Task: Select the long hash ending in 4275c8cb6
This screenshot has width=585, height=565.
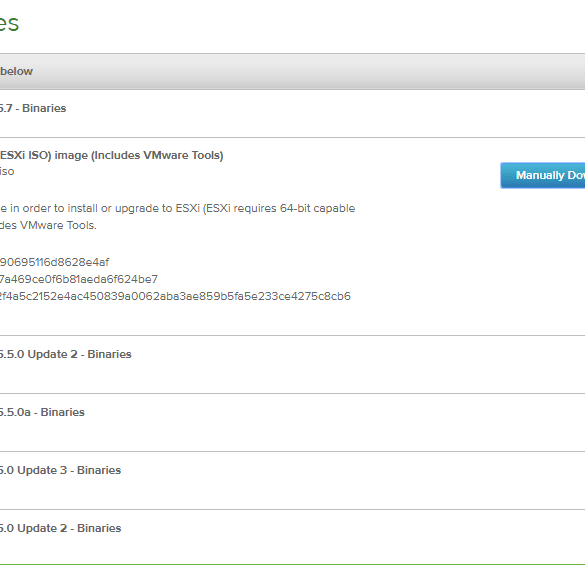Action: 175,296
